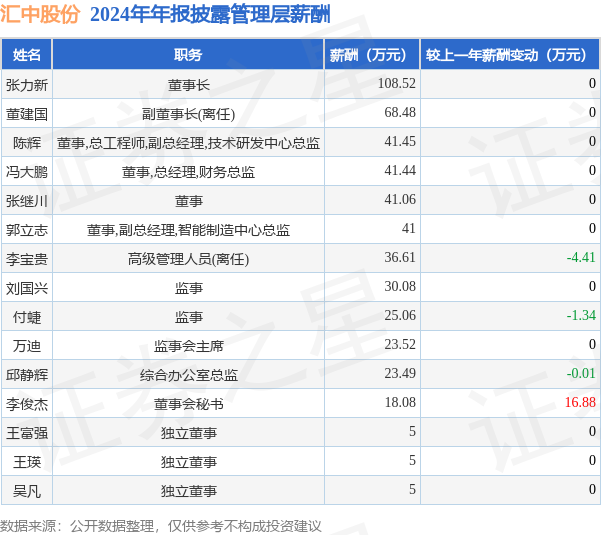Click the 较上一年薪酬变动（万元） column header
The image size is (601, 535).
click(x=511, y=55)
